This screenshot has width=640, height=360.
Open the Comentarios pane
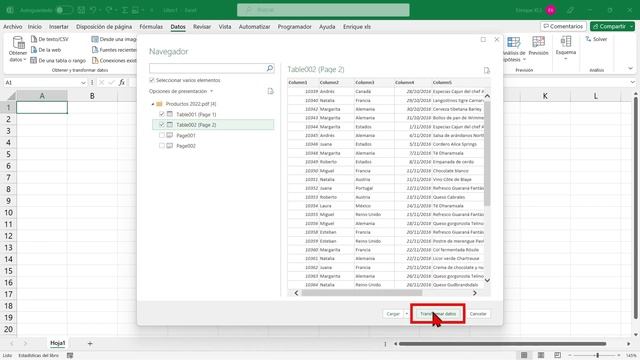click(x=563, y=26)
